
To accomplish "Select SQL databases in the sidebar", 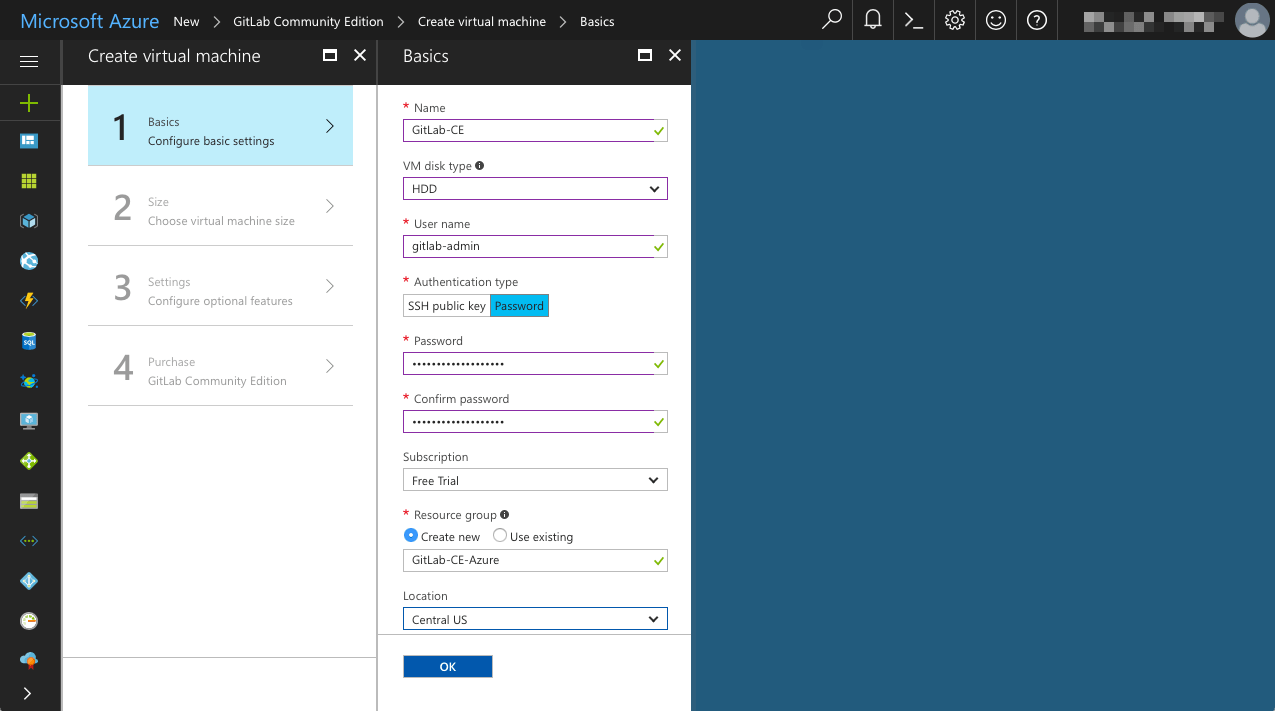I will (x=29, y=340).
